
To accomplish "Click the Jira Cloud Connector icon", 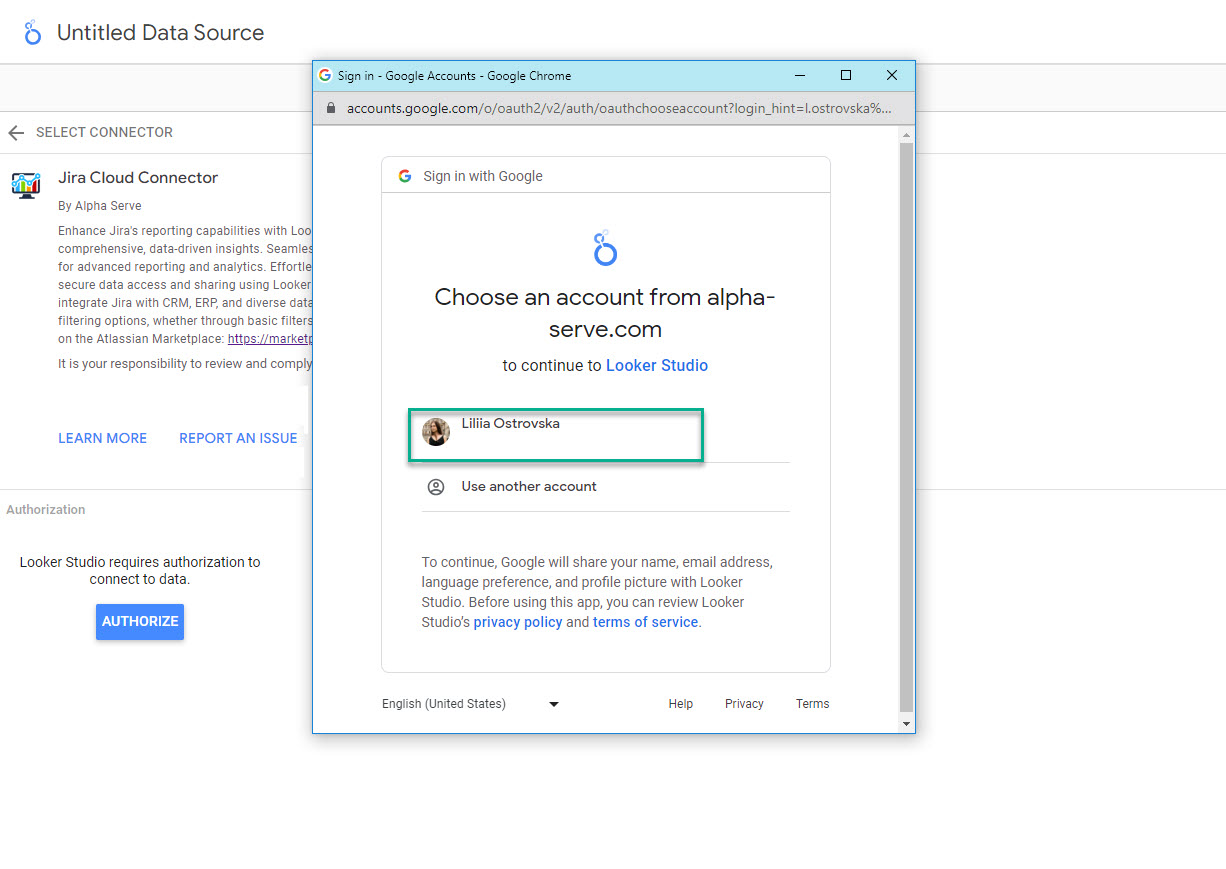I will tap(26, 184).
